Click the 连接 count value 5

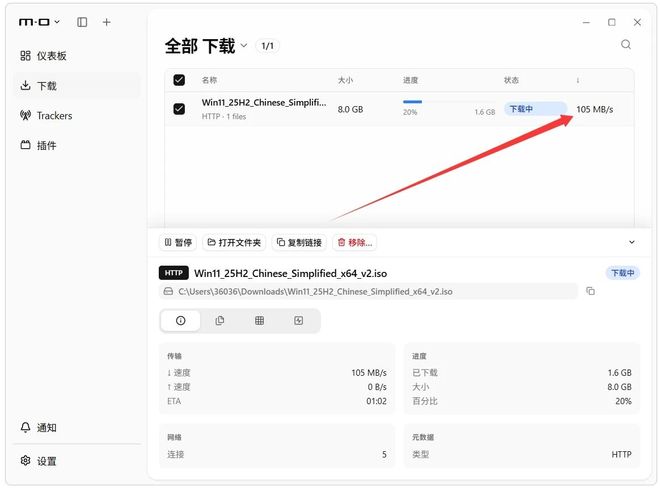coord(384,454)
